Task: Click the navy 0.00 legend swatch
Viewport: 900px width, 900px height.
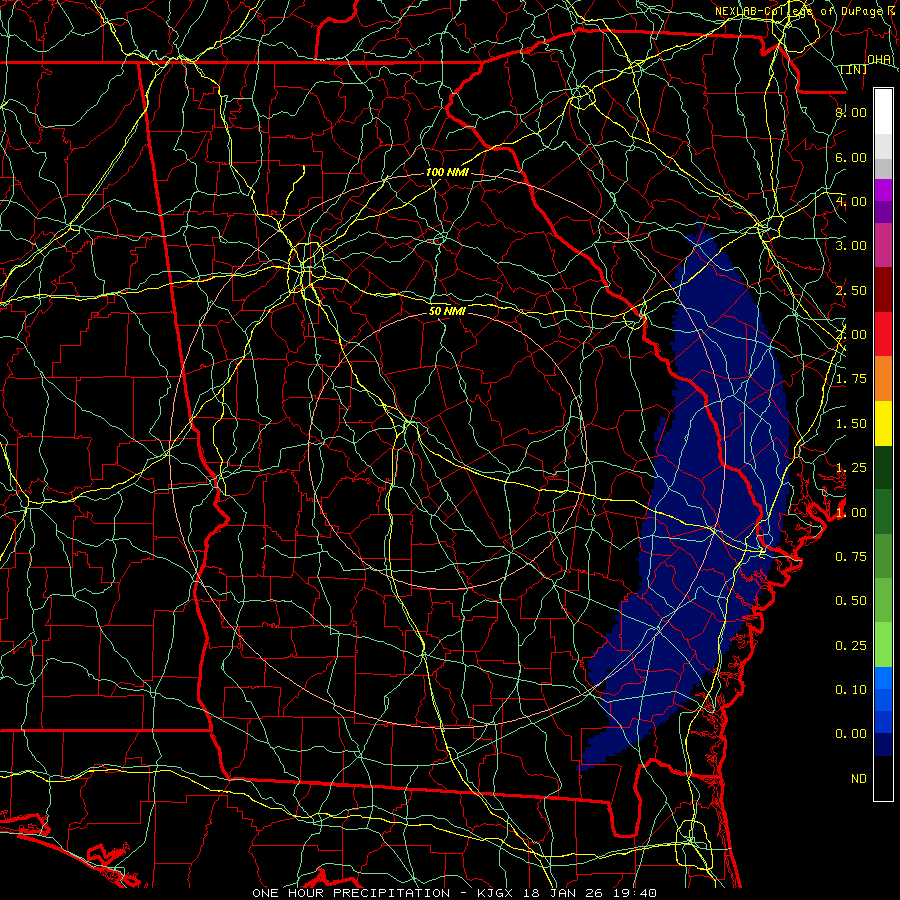Action: coord(883,745)
